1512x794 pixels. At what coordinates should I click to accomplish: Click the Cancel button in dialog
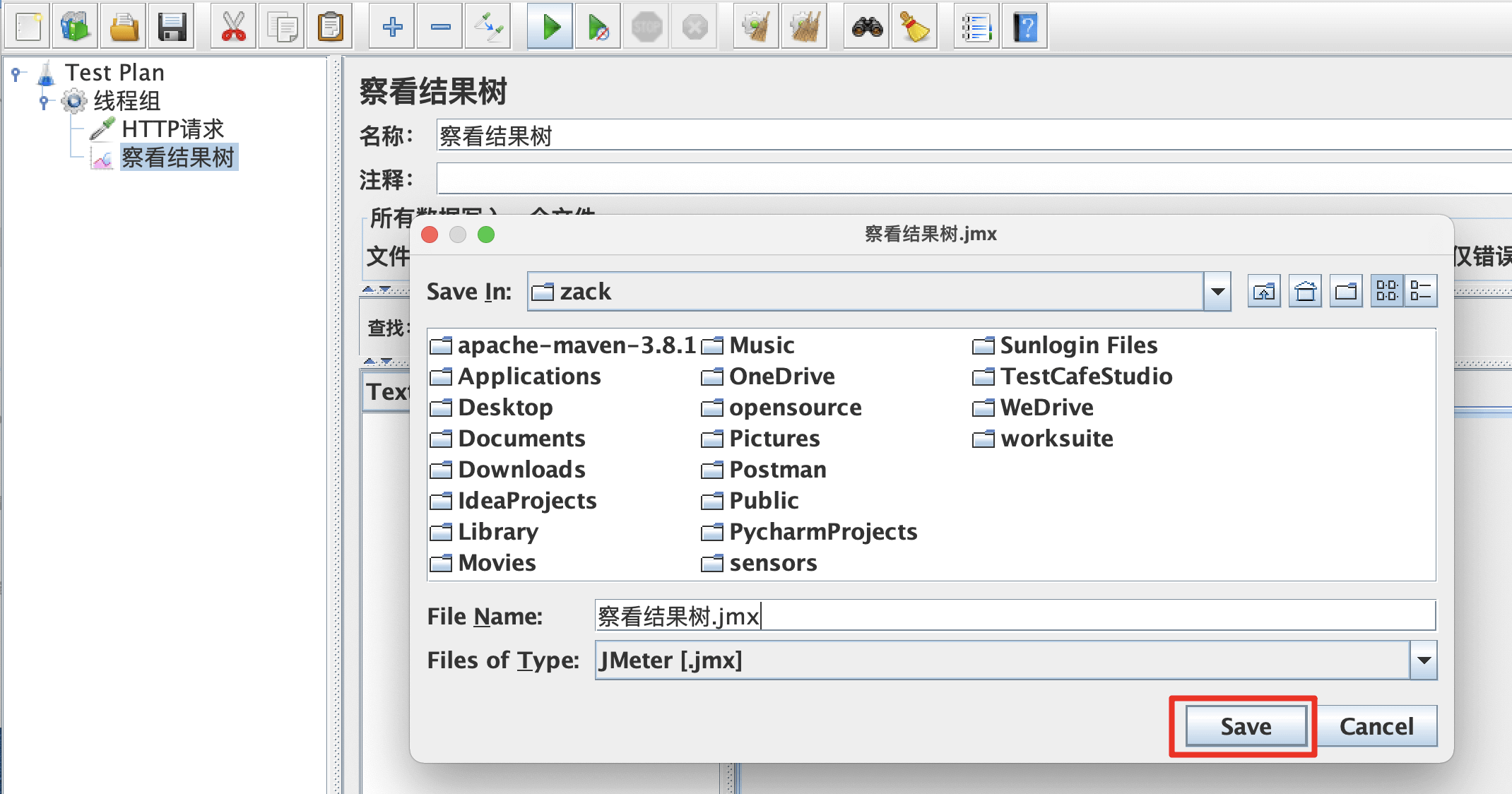pos(1376,726)
